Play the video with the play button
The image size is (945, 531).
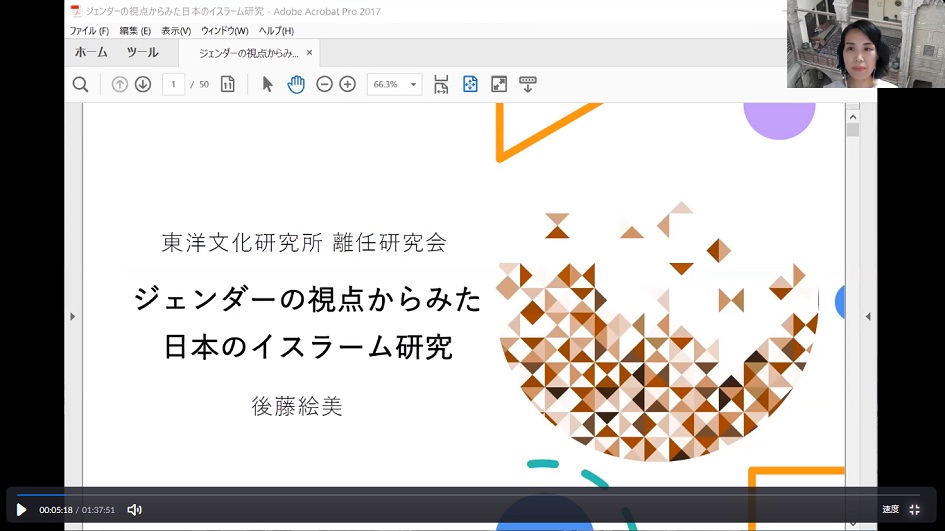21,510
